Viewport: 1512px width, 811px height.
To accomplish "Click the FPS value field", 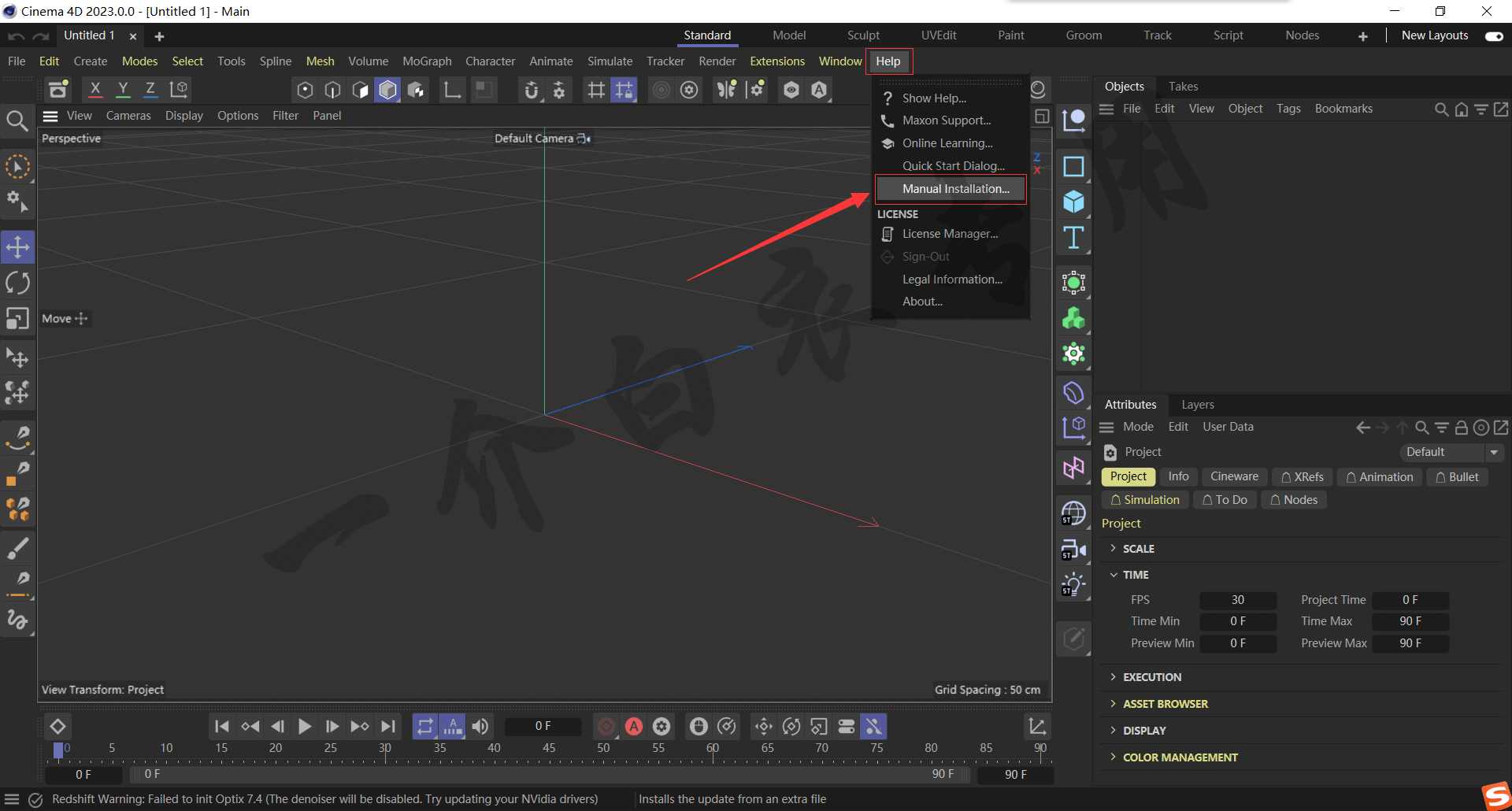I will click(1238, 600).
